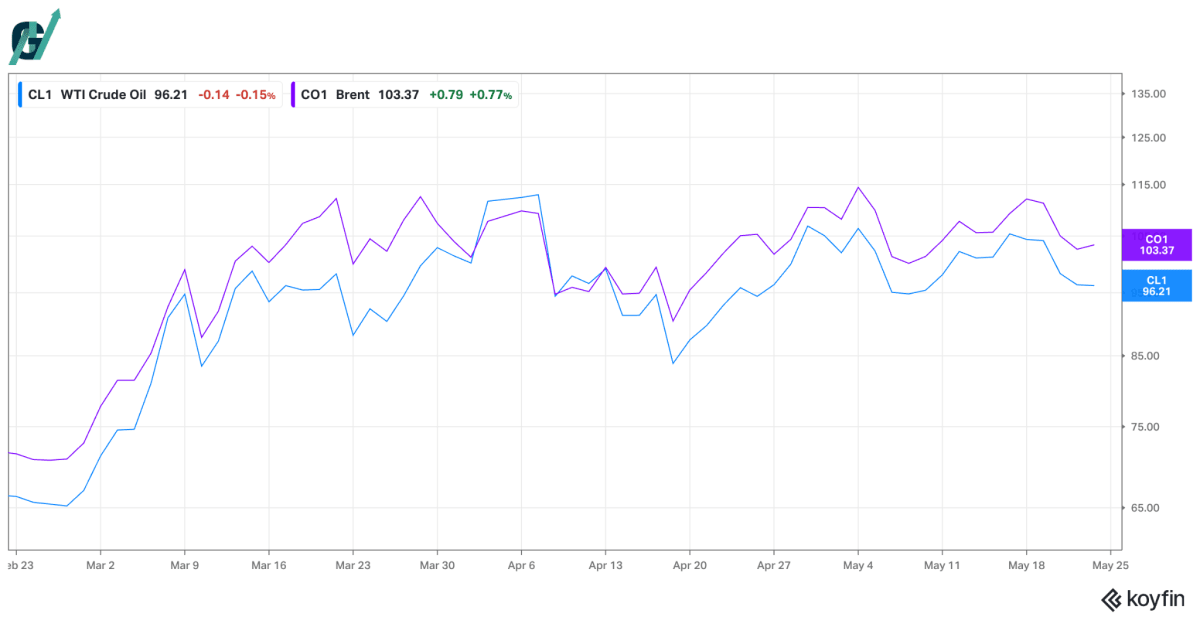1200x620 pixels.
Task: Click the koyfin logo icon
Action: click(x=1111, y=600)
